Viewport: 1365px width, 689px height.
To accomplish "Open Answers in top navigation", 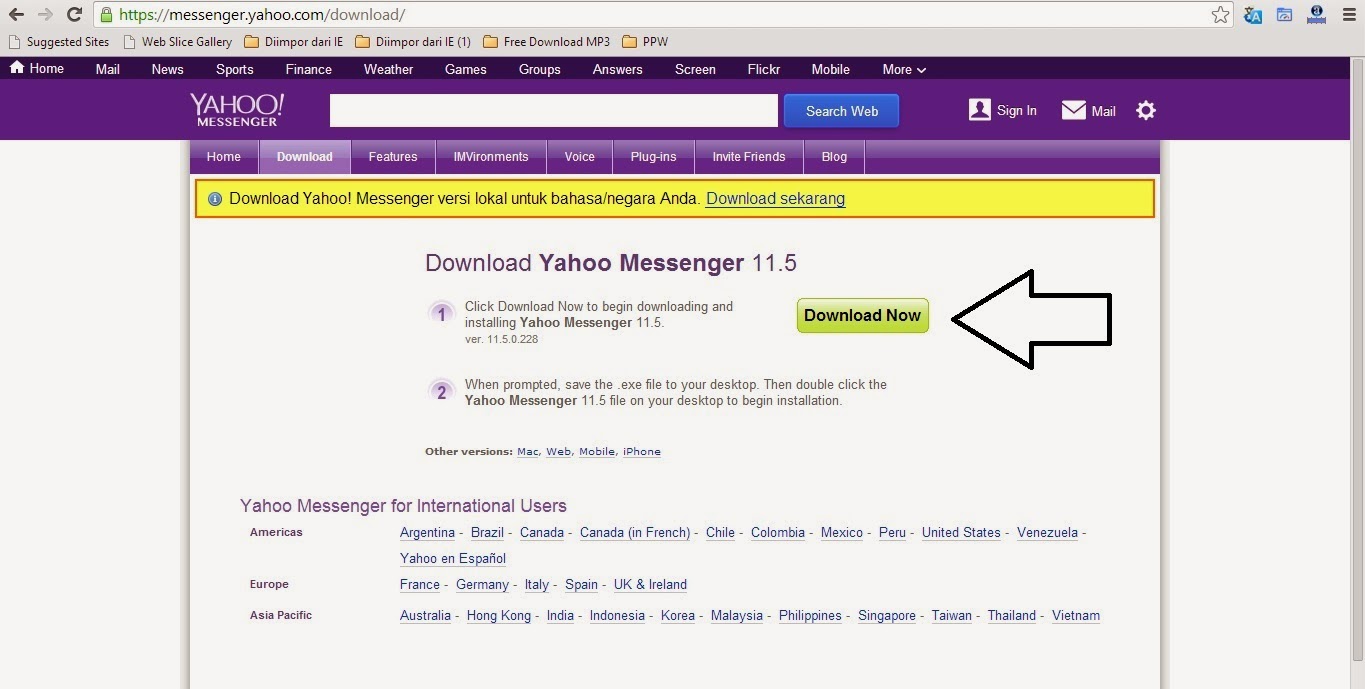I will (617, 69).
